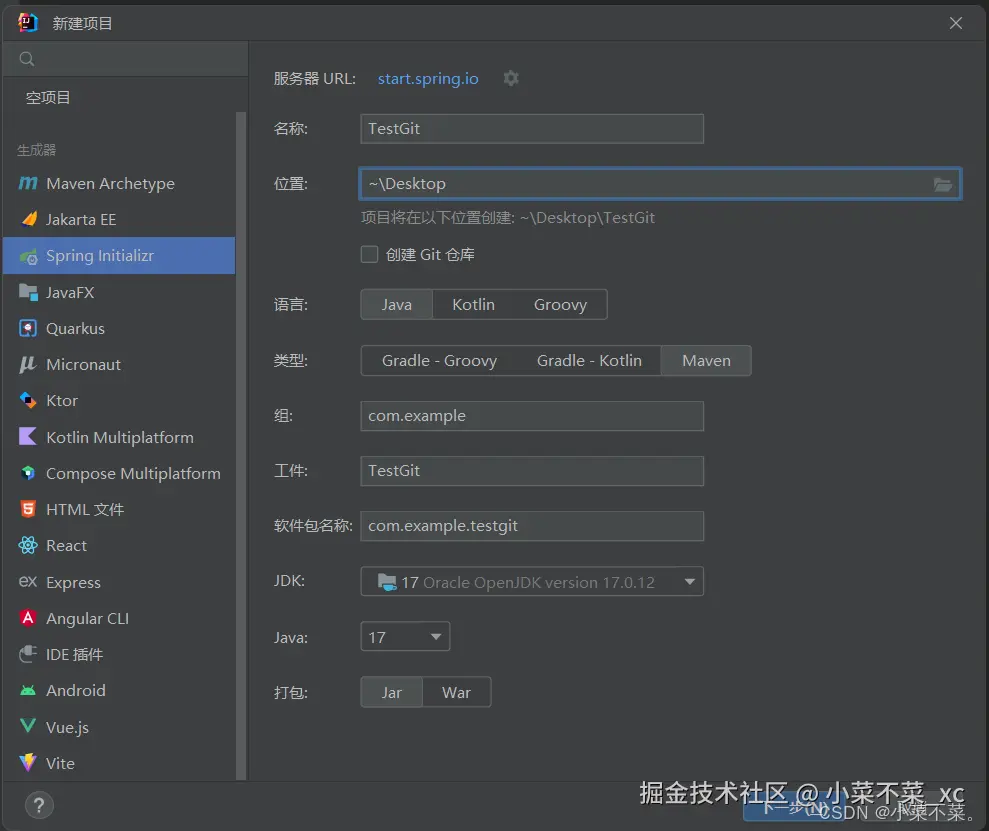
Task: Open help with the question mark button
Action: point(39,805)
